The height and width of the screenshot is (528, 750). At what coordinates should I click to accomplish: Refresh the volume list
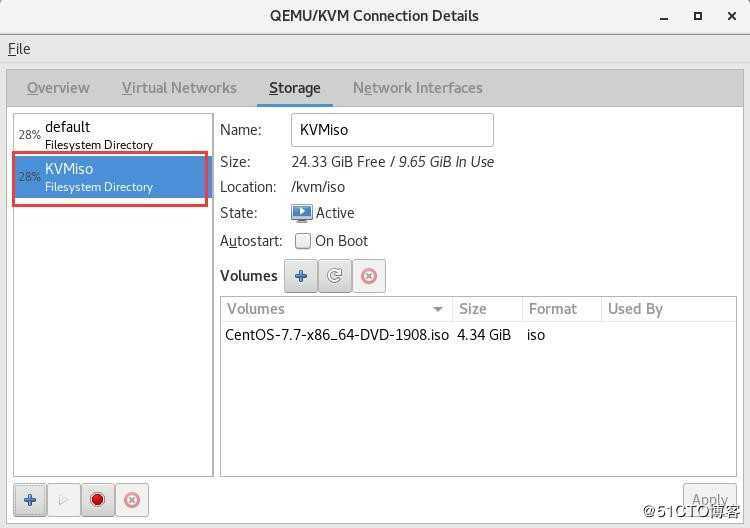(335, 276)
